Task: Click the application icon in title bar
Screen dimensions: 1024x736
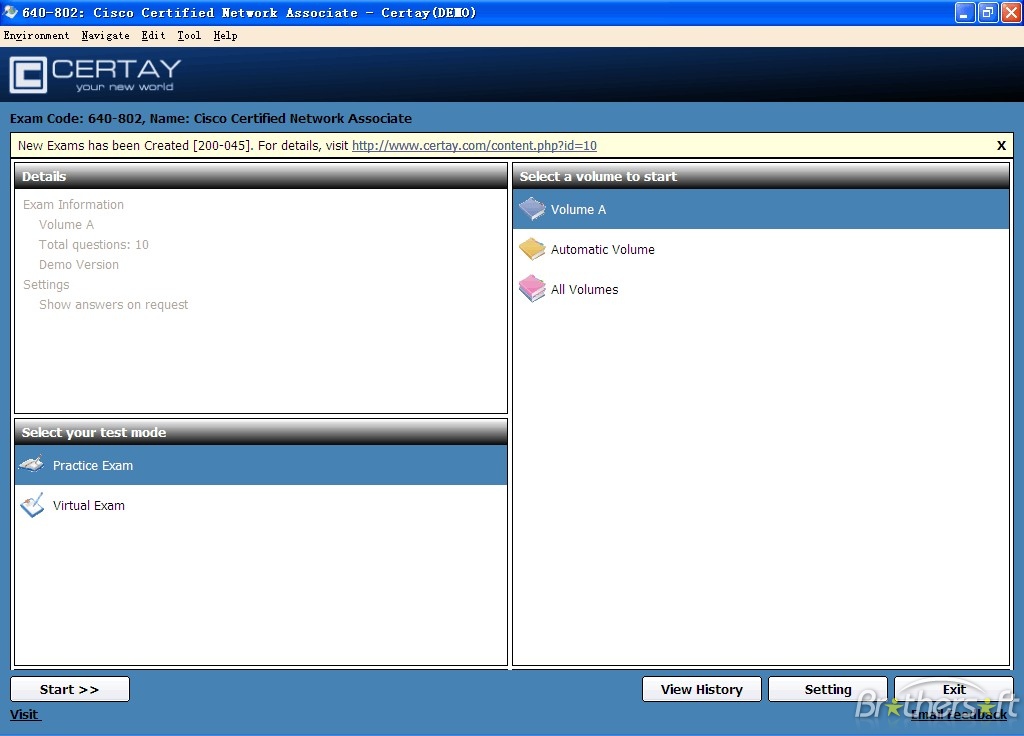Action: coord(10,12)
